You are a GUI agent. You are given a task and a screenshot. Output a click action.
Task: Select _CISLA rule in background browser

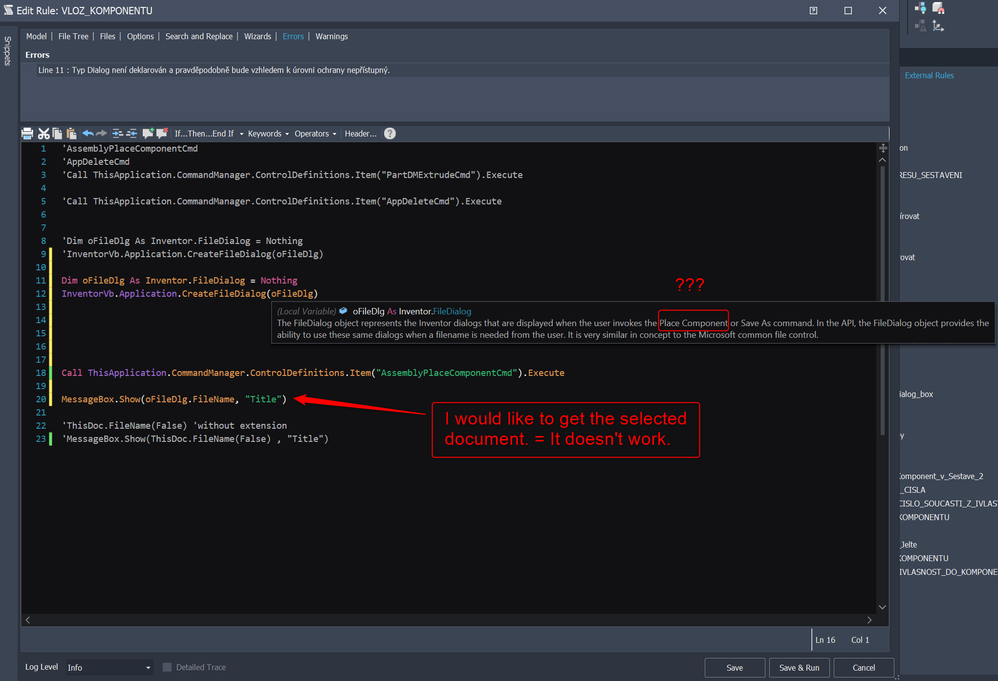point(913,490)
